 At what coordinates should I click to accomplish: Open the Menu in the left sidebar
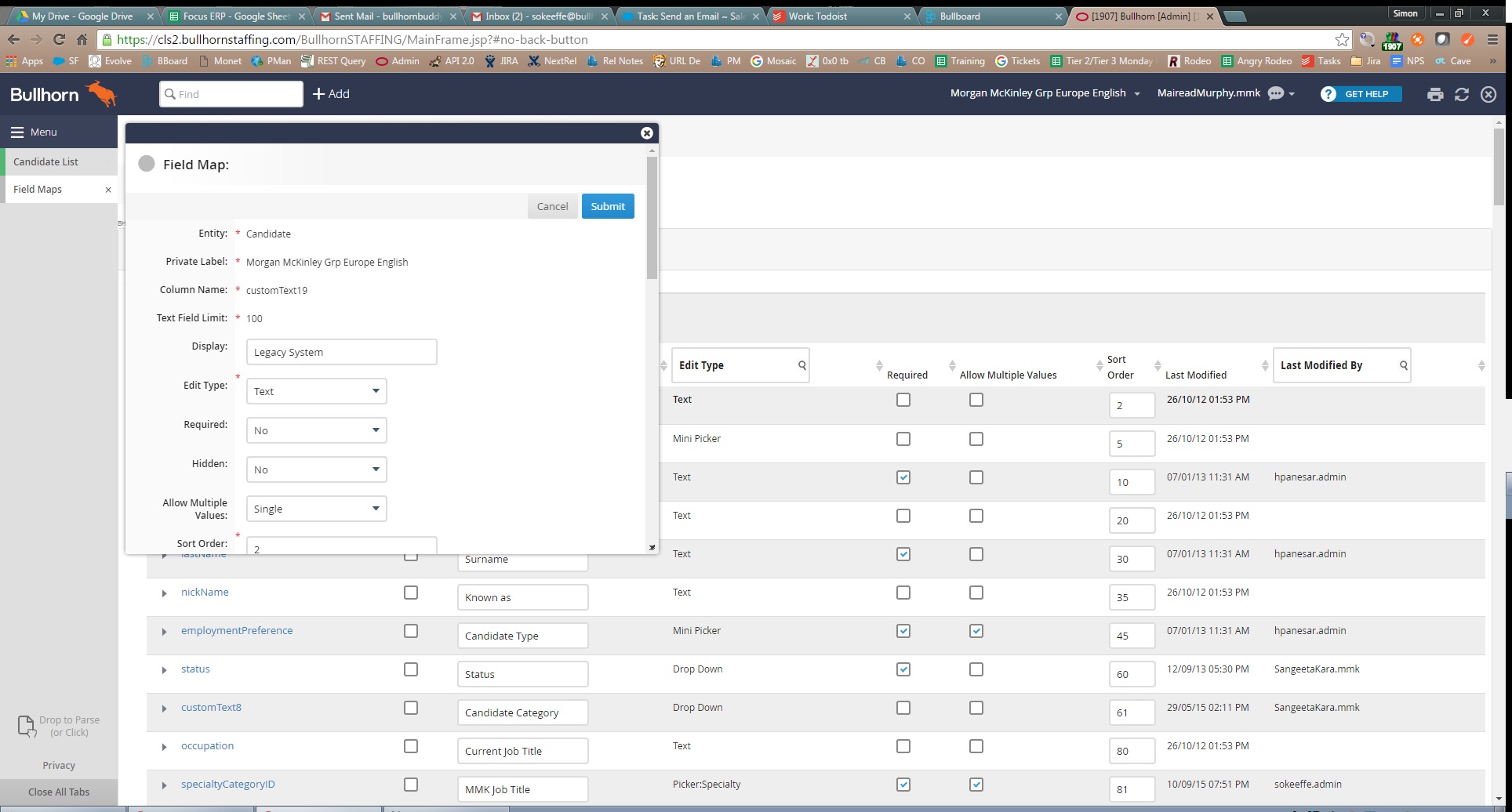pyautogui.click(x=34, y=132)
